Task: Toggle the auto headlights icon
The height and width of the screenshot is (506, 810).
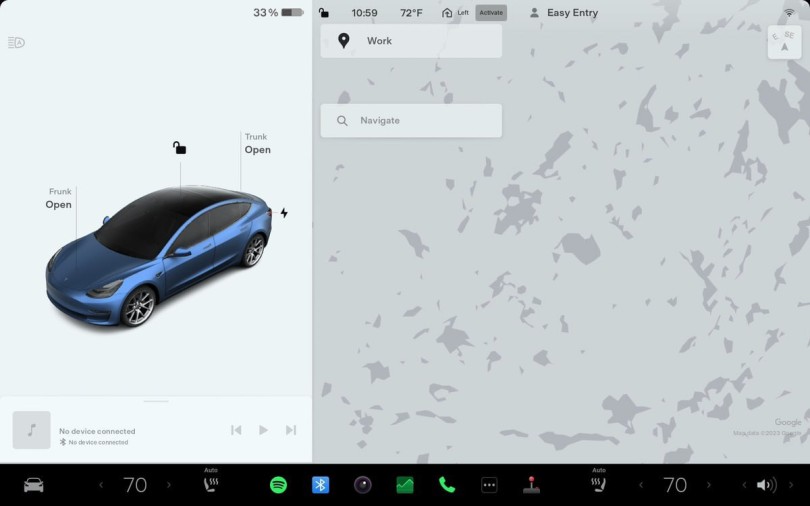Action: coord(17,43)
